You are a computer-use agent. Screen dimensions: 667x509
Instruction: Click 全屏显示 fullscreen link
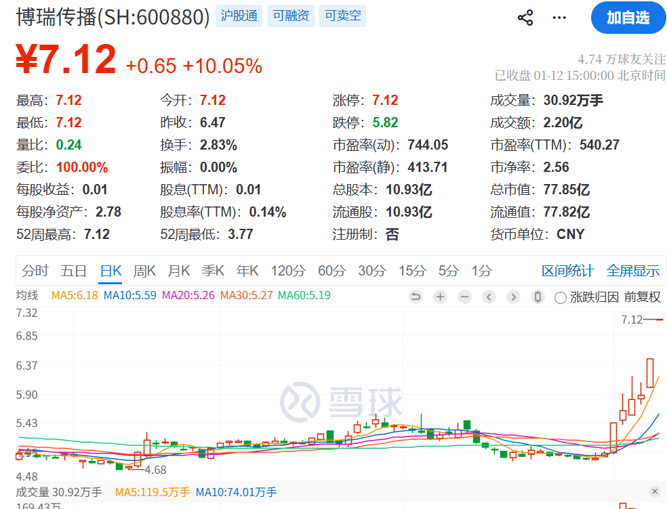pos(633,270)
